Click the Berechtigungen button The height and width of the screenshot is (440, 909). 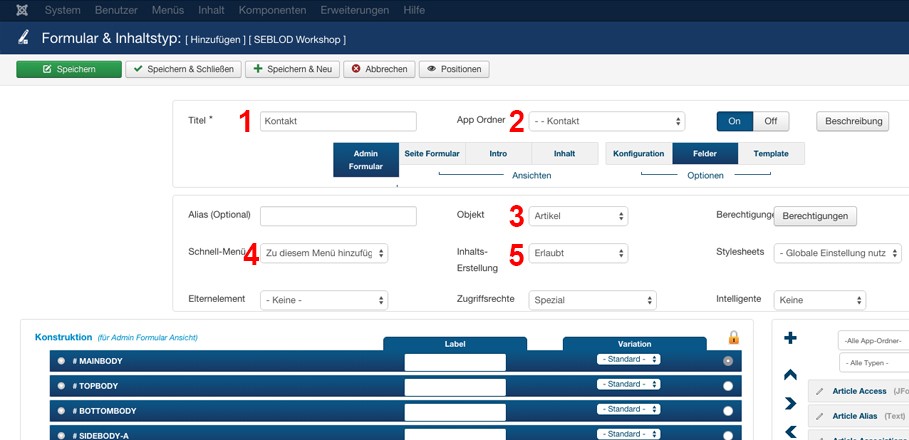[815, 216]
